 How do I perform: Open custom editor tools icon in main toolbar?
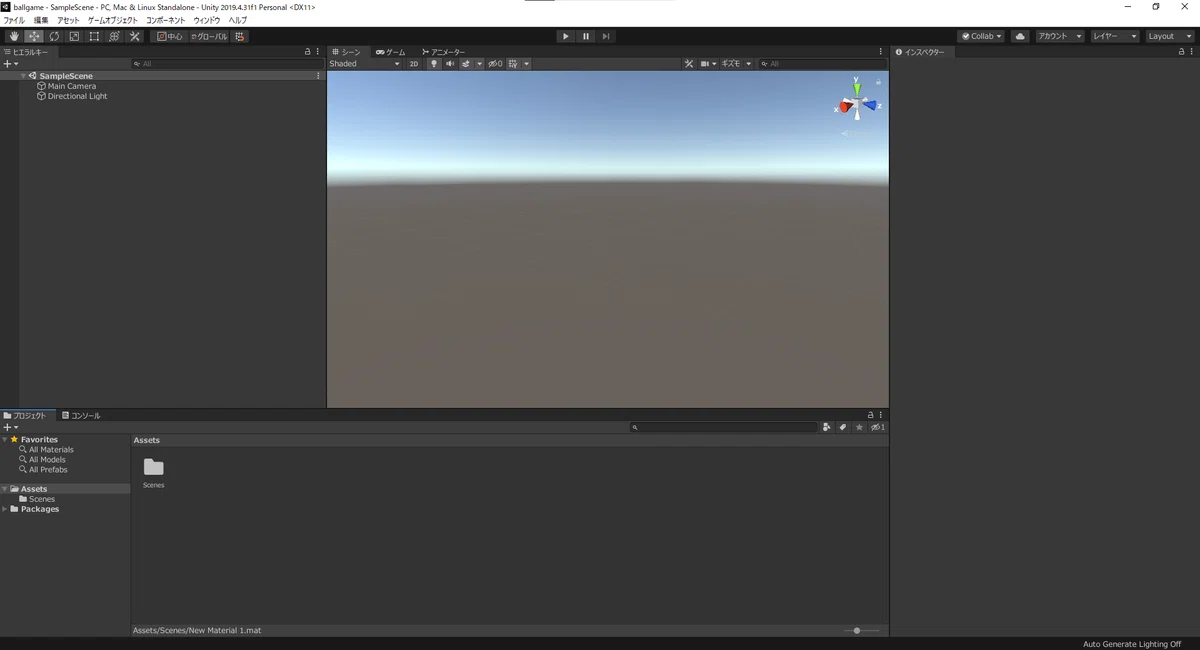coord(134,36)
